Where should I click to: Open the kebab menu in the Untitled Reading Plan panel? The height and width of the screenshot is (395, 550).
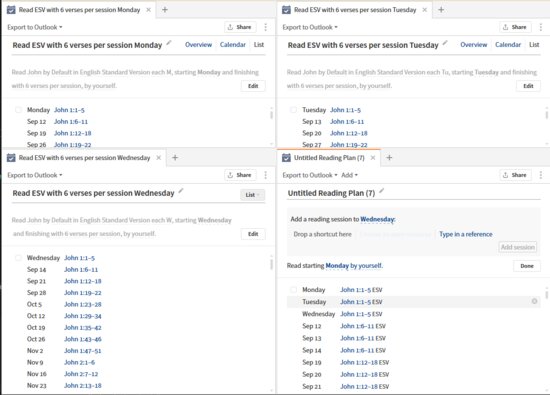tap(541, 175)
